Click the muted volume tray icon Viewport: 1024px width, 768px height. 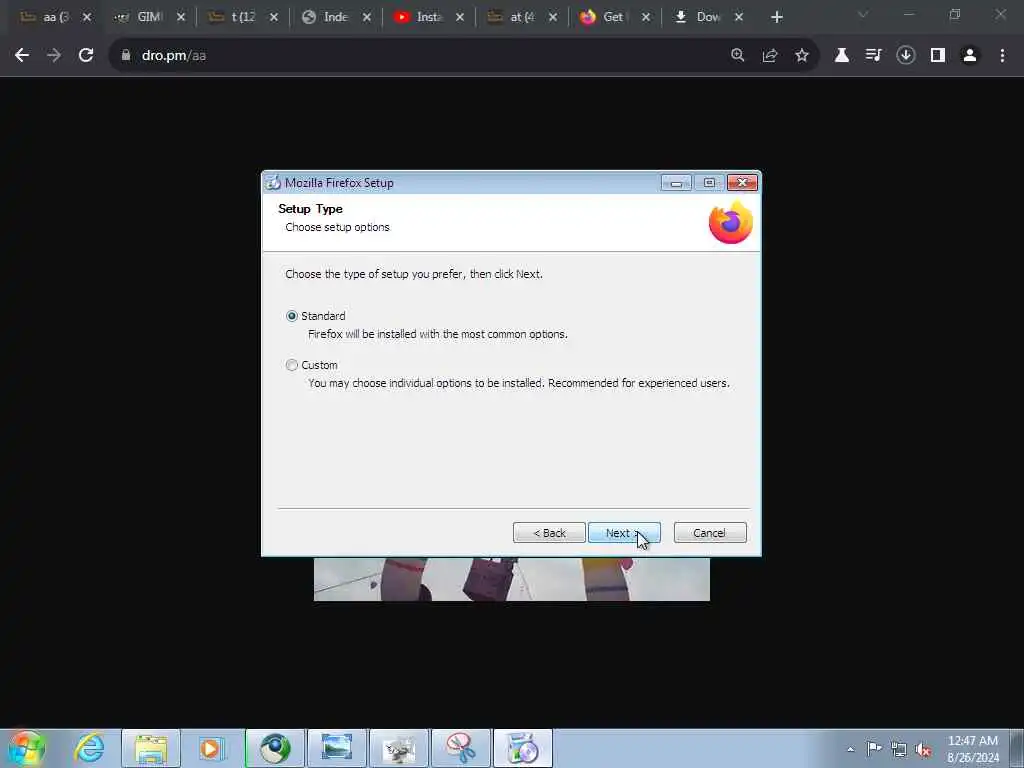pos(923,749)
